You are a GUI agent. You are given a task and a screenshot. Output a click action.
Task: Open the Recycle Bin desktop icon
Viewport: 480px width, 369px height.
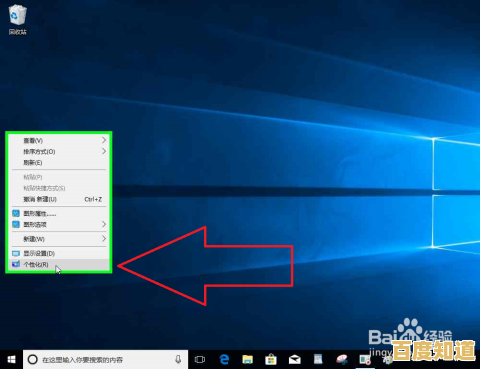pos(18,19)
